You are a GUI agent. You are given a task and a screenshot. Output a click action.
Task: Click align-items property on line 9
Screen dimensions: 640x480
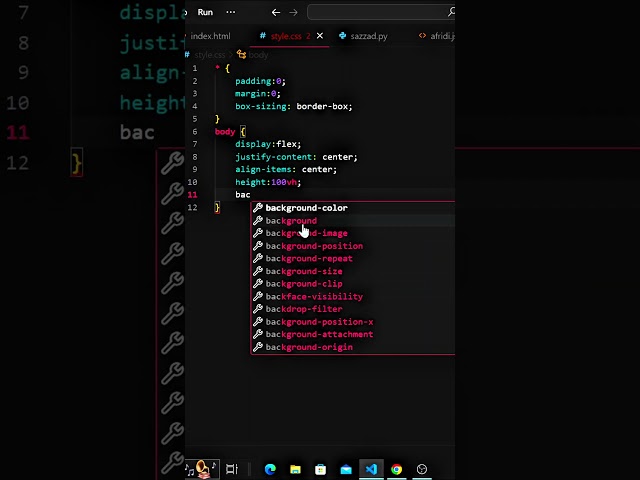(x=263, y=169)
